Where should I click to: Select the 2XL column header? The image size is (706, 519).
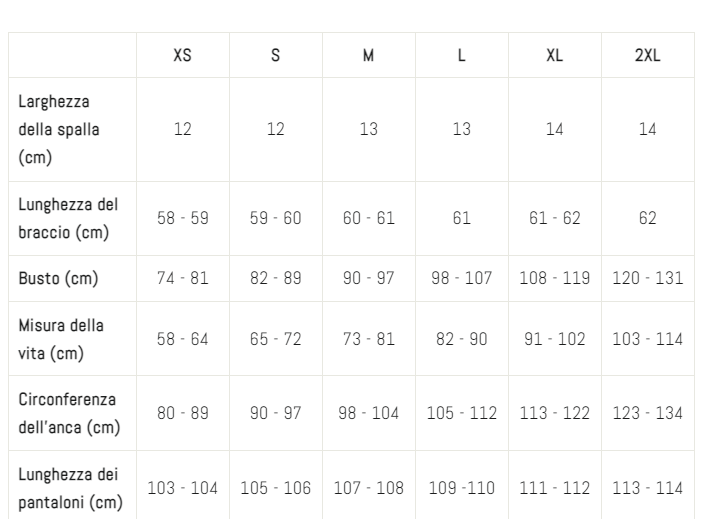pos(647,55)
